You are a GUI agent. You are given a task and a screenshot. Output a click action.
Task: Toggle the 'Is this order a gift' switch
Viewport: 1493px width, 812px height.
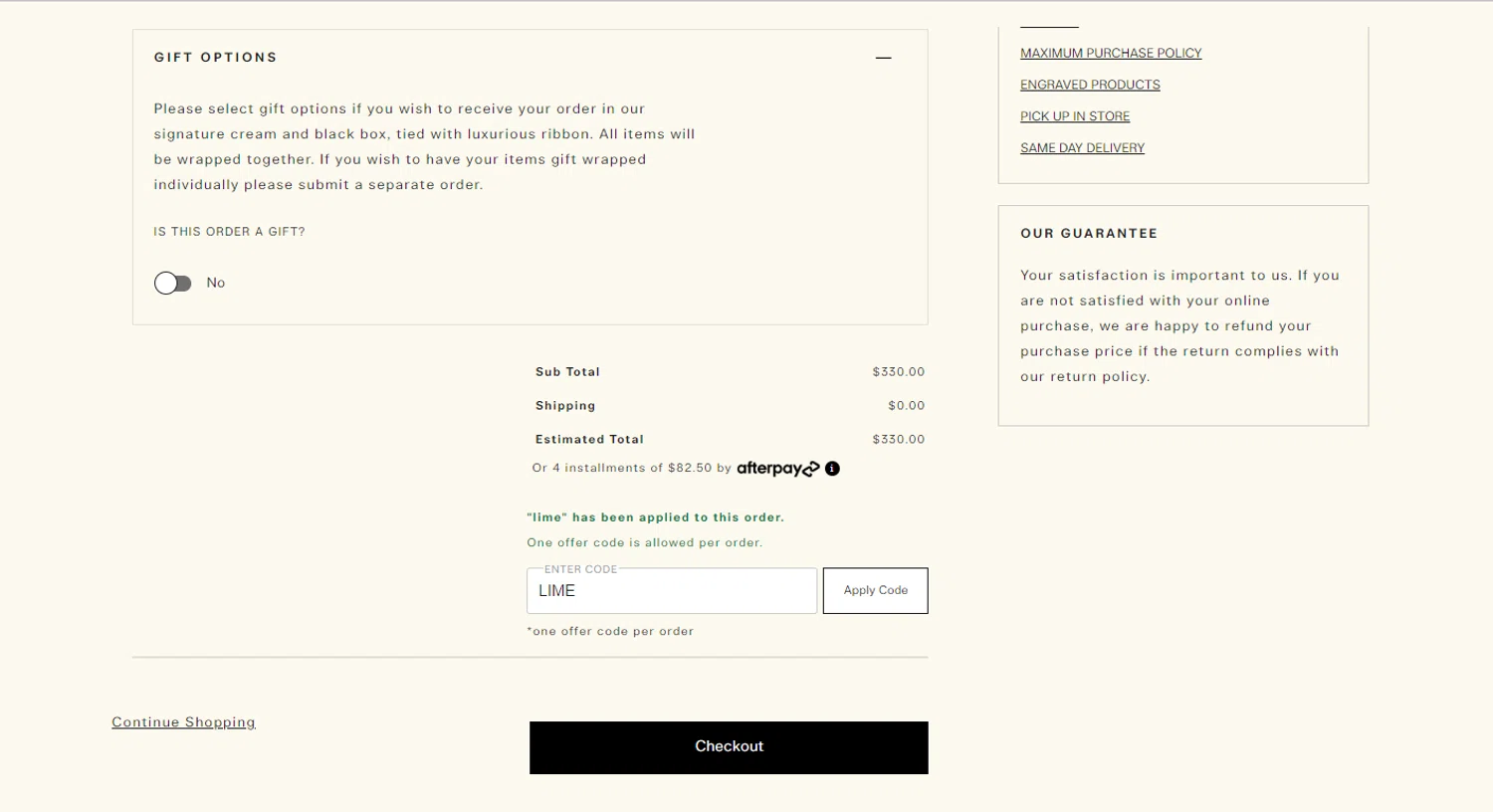(x=173, y=284)
